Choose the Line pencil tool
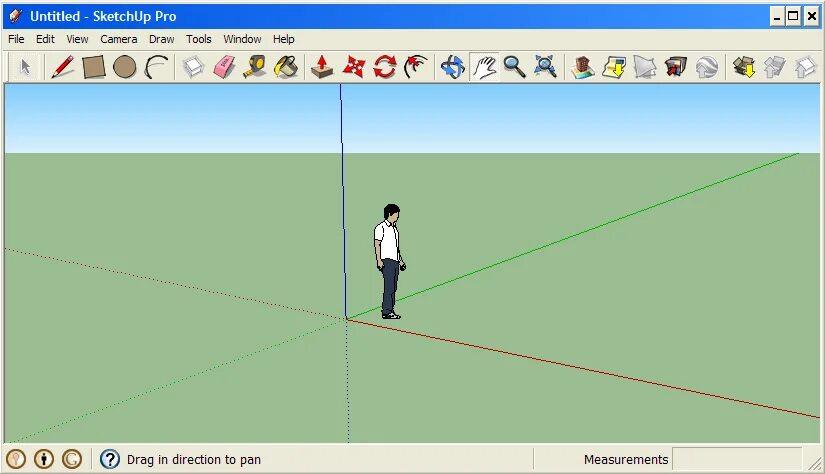 tap(63, 67)
